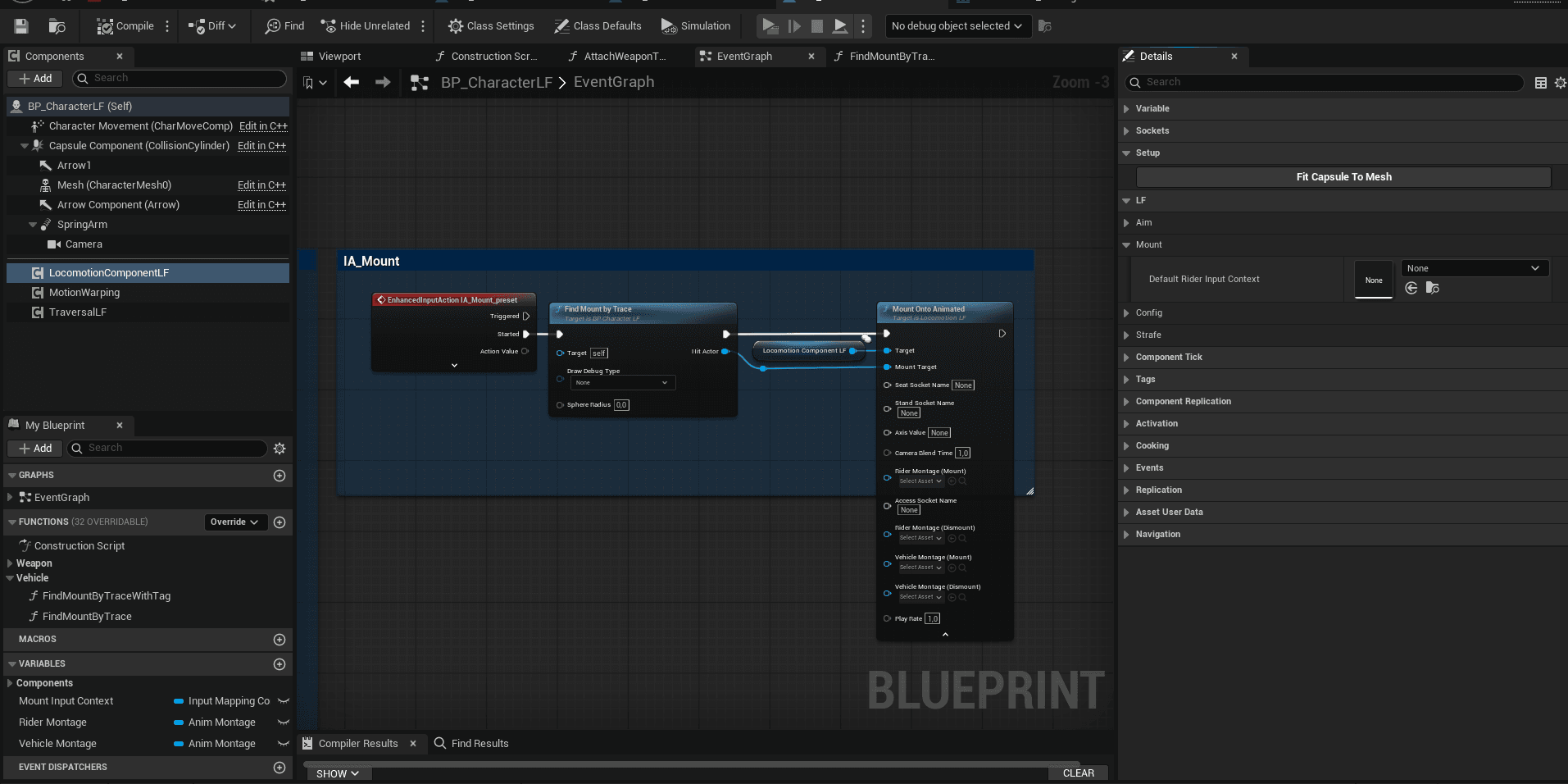Clear the compiler results

click(x=1078, y=773)
